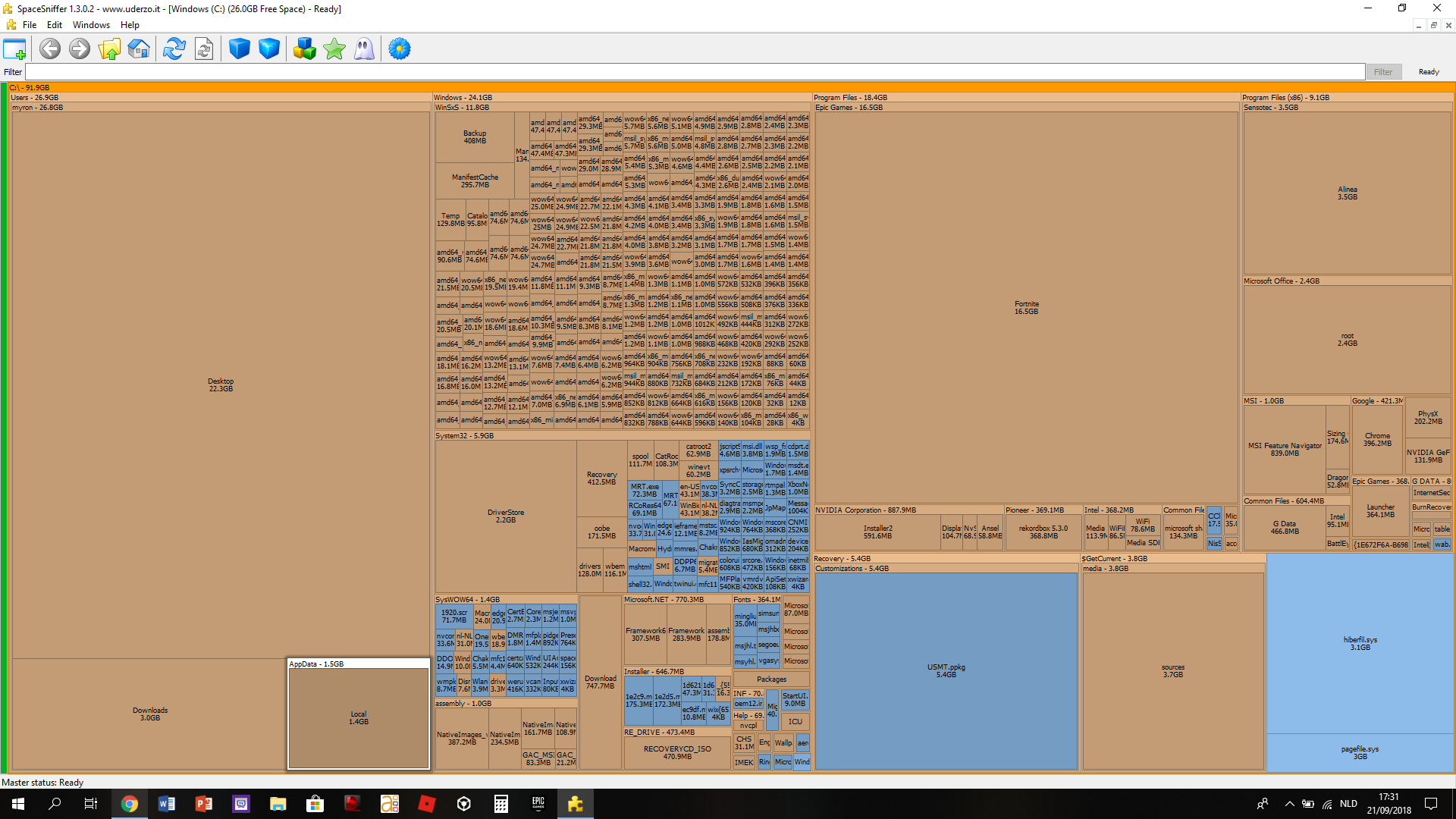Screen dimensions: 1456x819
Task: Go back with the left arrow icon
Action: coord(50,49)
